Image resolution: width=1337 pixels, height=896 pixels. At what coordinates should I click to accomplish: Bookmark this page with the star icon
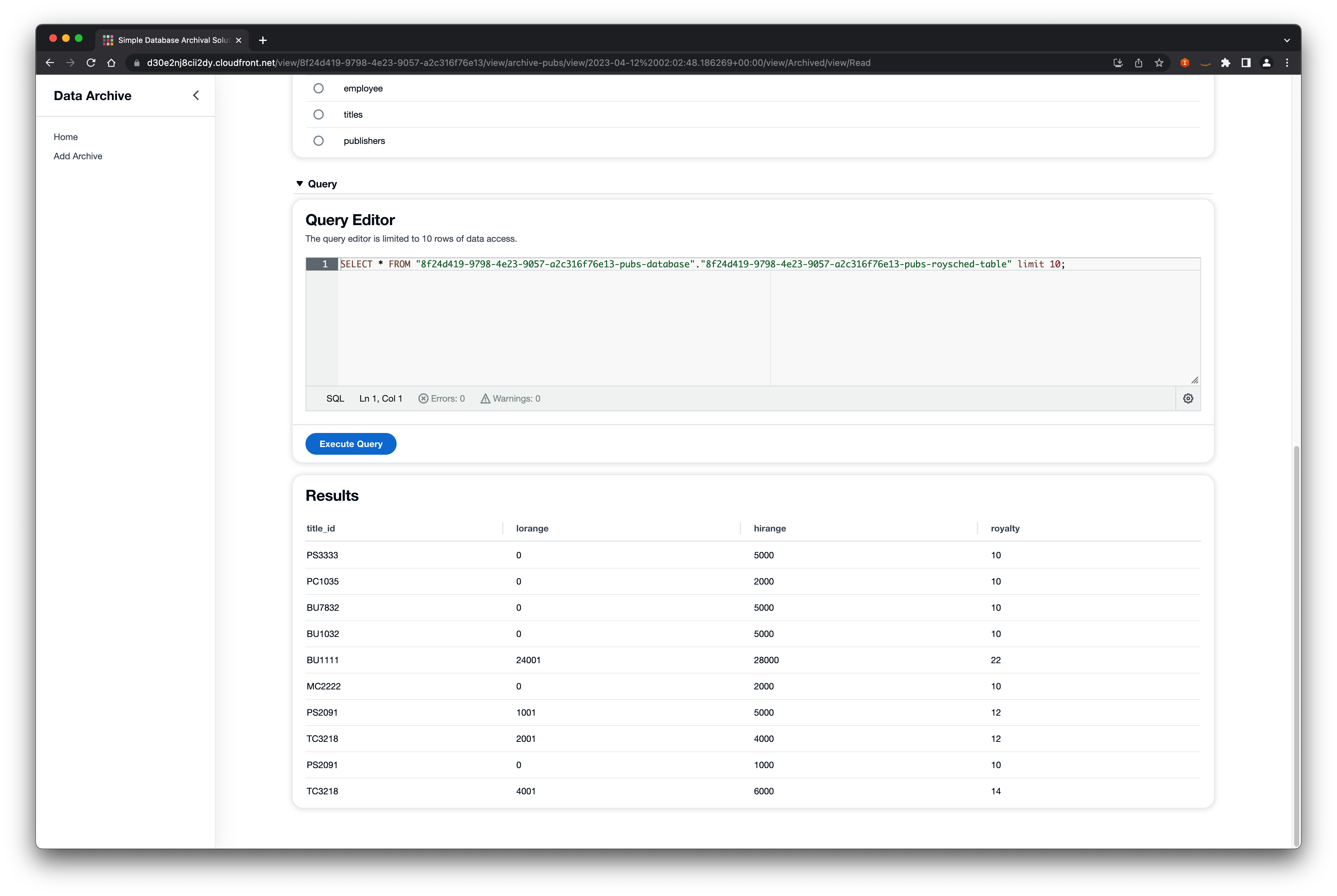click(x=1160, y=63)
